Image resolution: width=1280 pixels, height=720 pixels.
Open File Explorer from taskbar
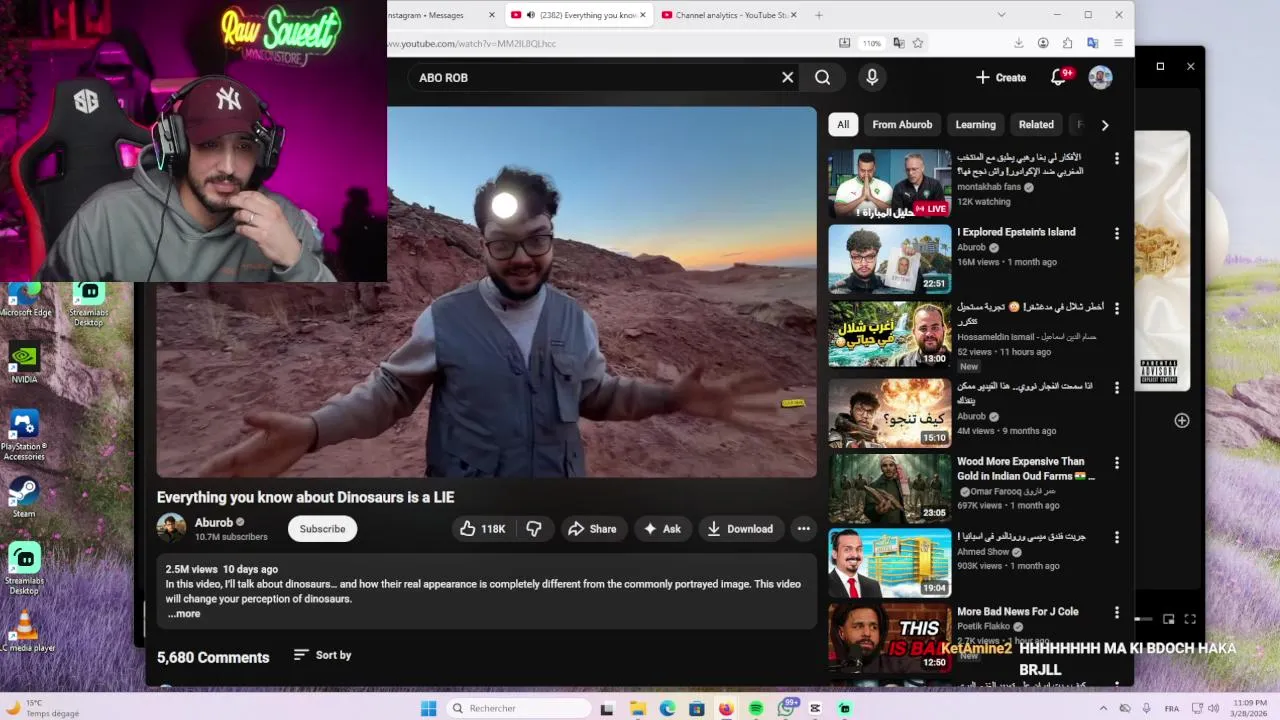pyautogui.click(x=637, y=708)
